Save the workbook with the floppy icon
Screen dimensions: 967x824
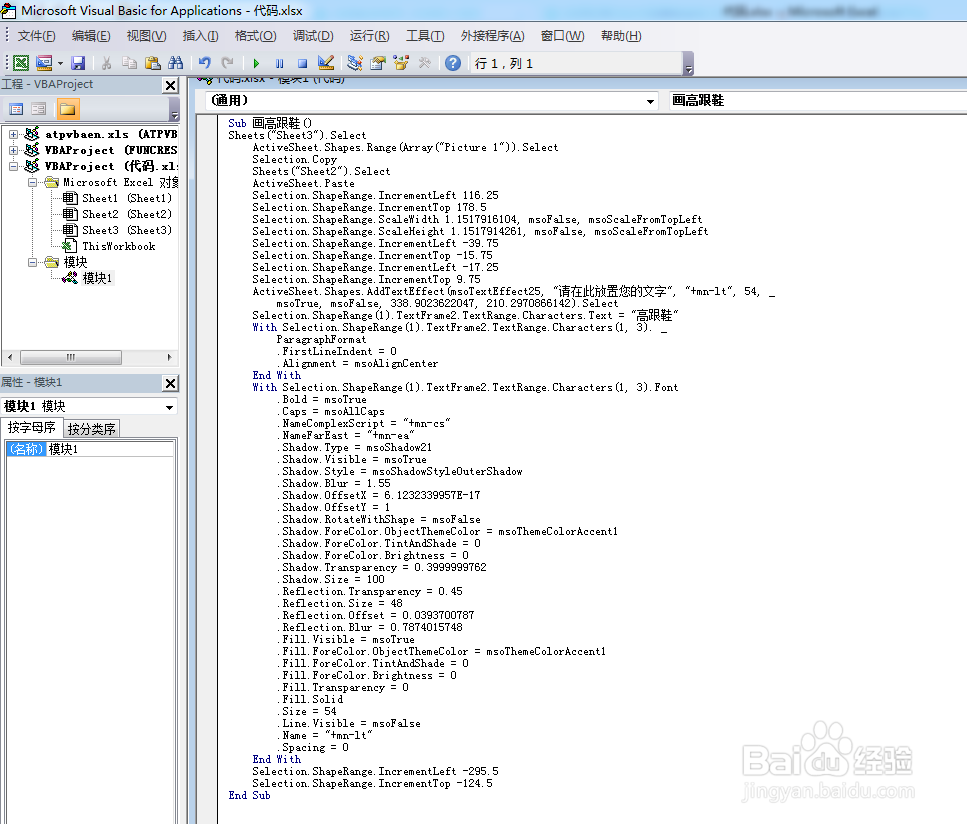[78, 63]
